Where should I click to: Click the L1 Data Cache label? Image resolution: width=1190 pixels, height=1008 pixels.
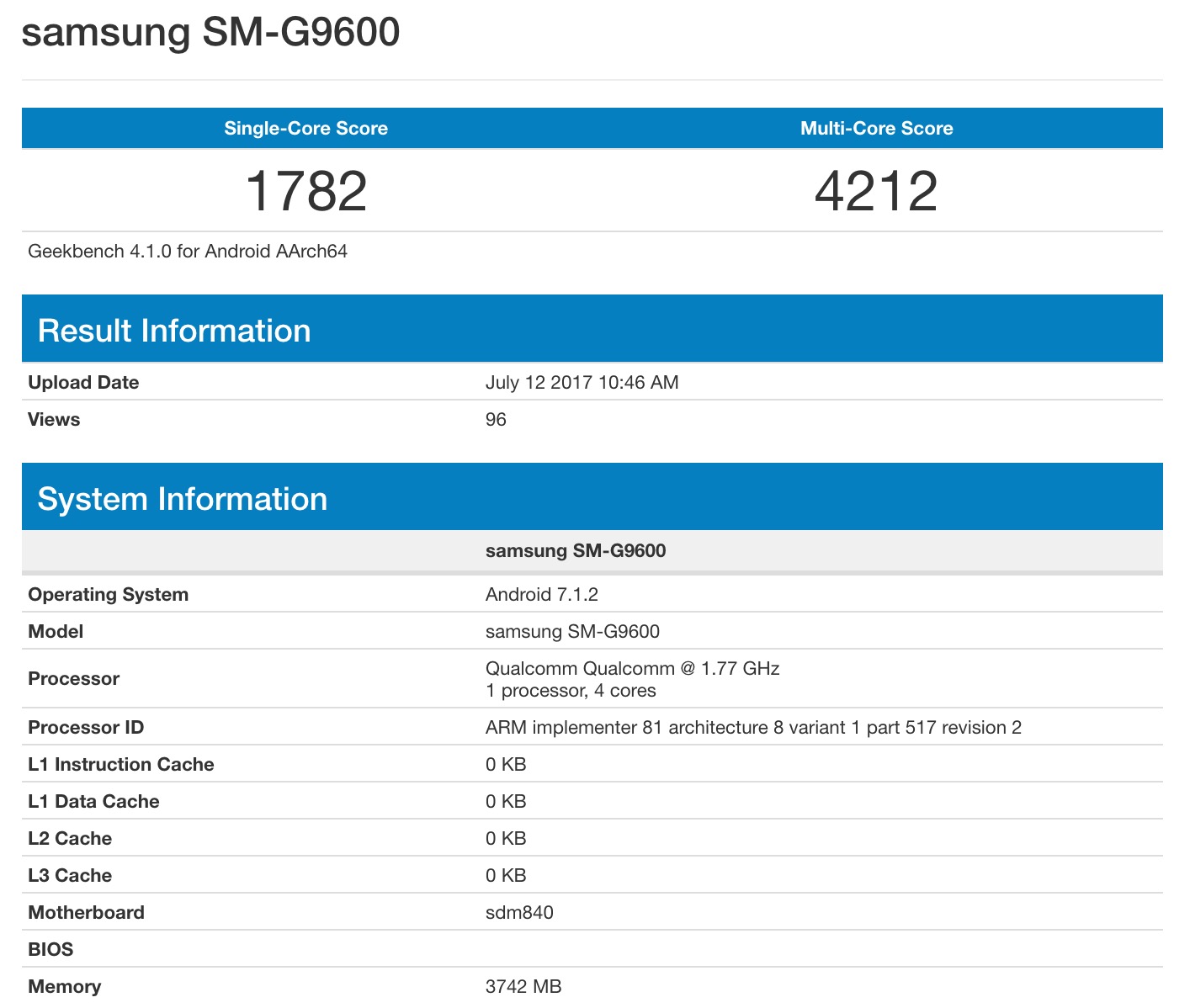(93, 802)
